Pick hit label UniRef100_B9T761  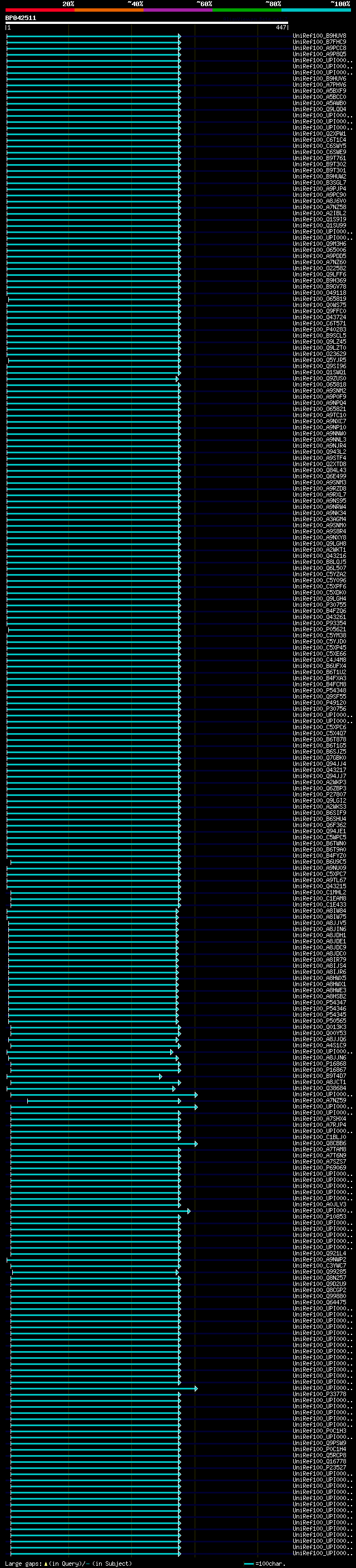click(319, 159)
